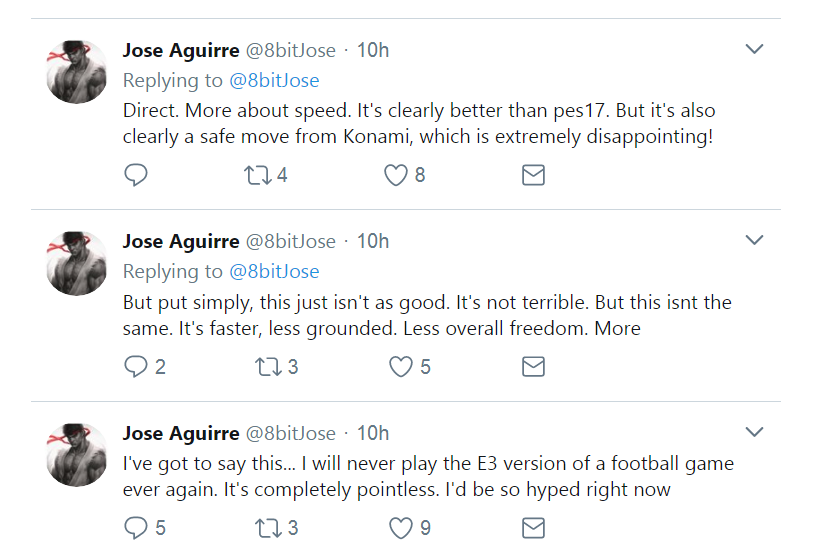Reply to the 'Direct. More about speed' tweet
Image resolution: width=829 pixels, height=558 pixels.
tap(136, 175)
